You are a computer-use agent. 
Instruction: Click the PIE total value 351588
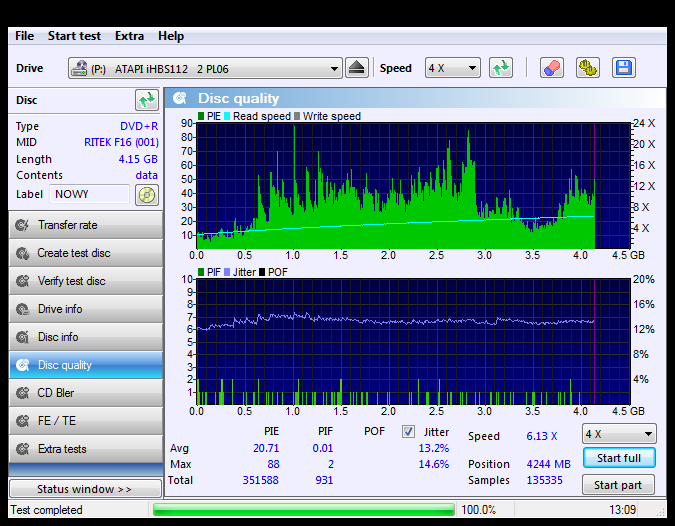(x=260, y=480)
